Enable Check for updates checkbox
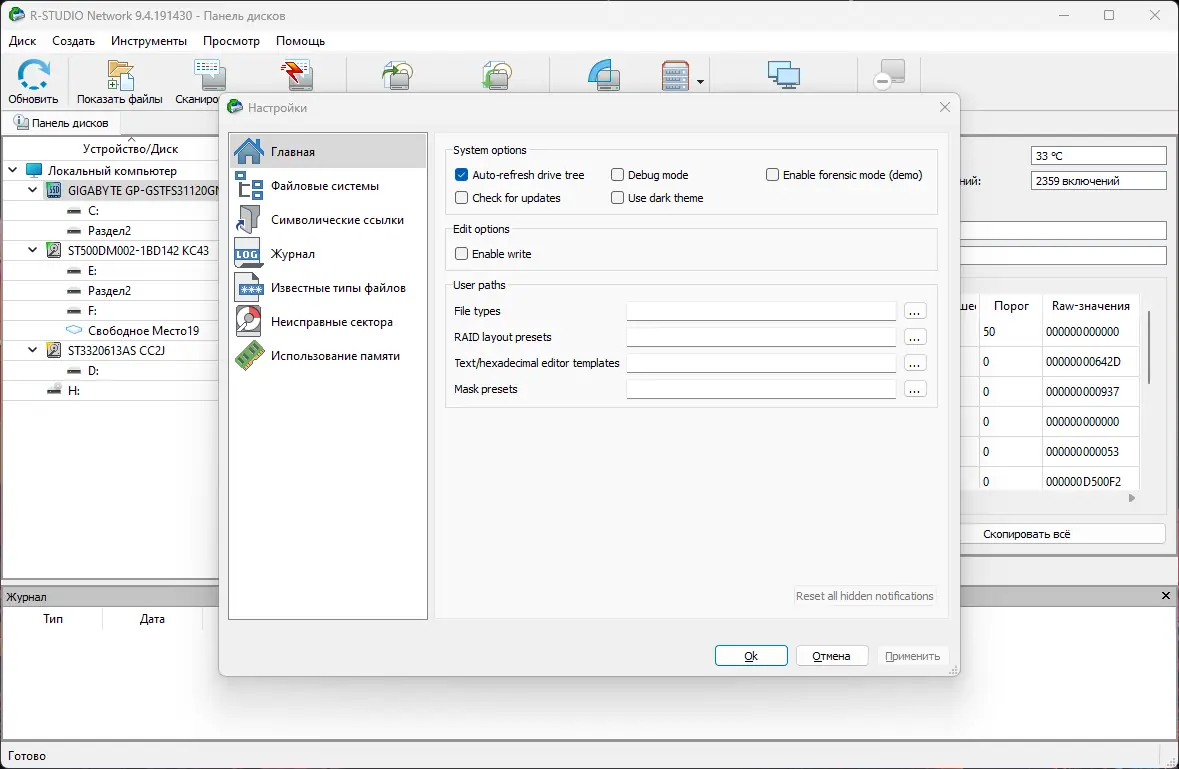 tap(462, 198)
